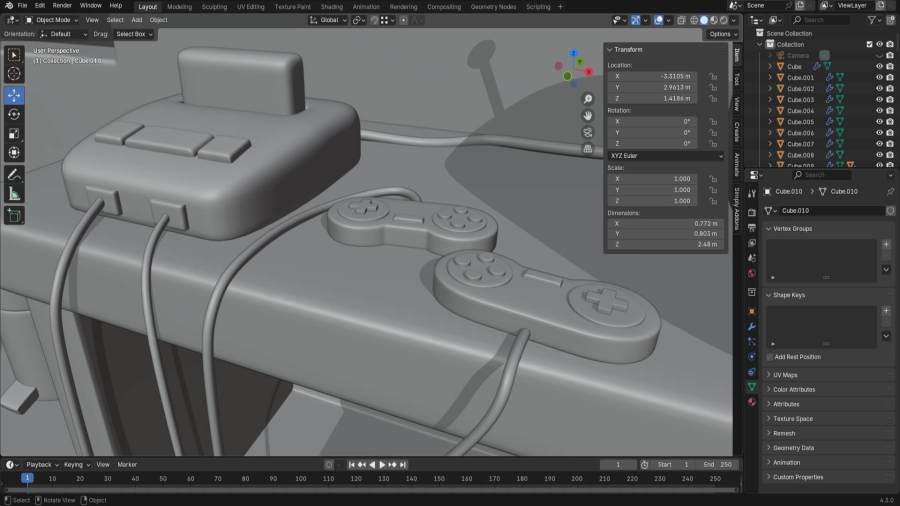Open the Playback popover in timeline
Screen dimensions: 900x506
pos(40,465)
